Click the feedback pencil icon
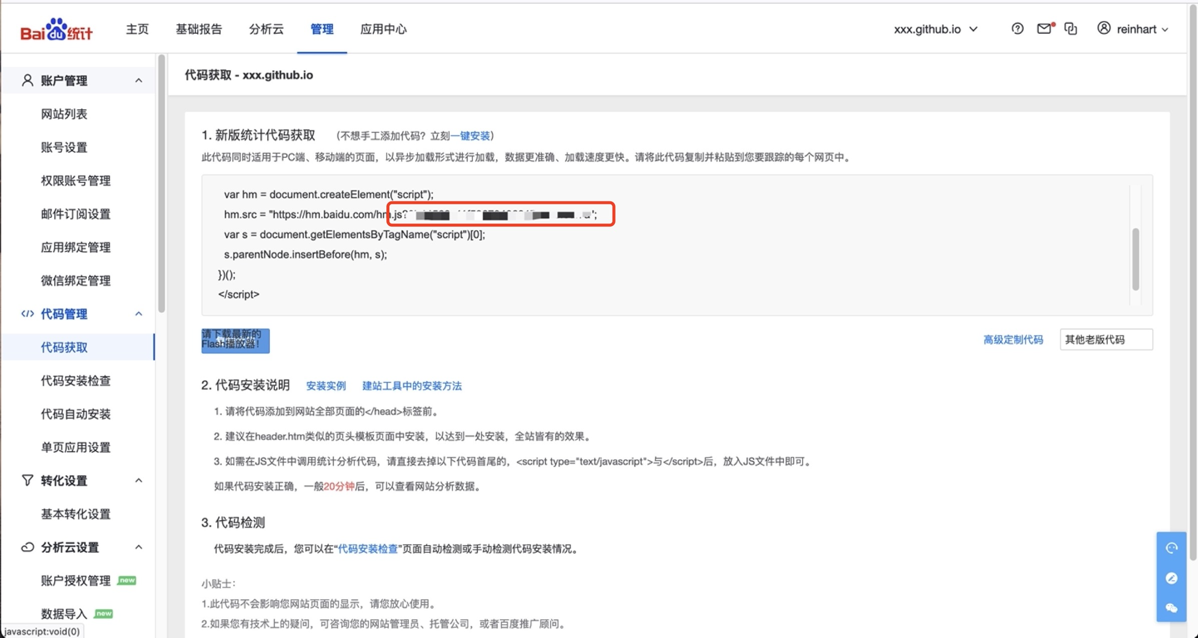Screen dimensions: 1198x638 1172,578
